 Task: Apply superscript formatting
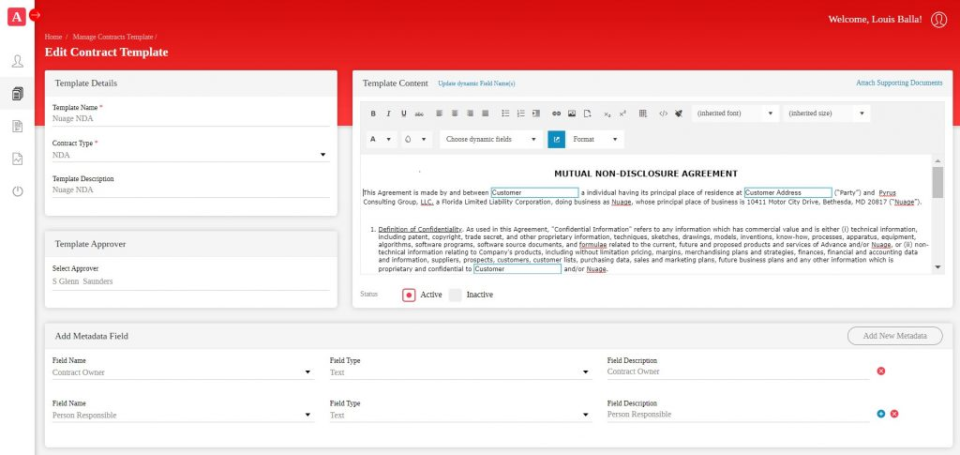click(x=622, y=113)
